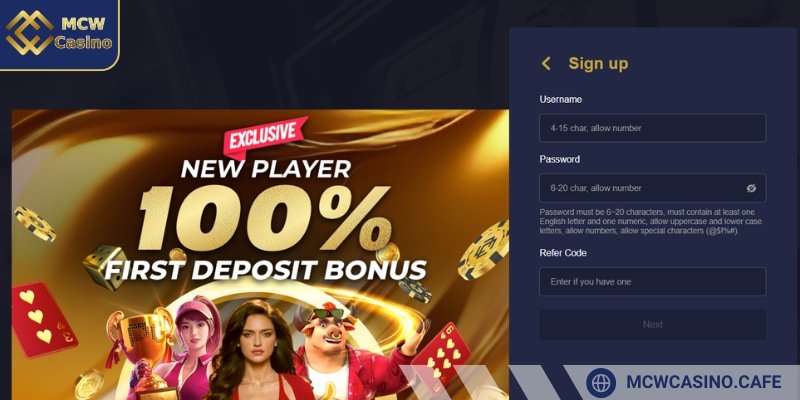The width and height of the screenshot is (800, 400).
Task: Click the Refer Code input field
Action: 653,282
